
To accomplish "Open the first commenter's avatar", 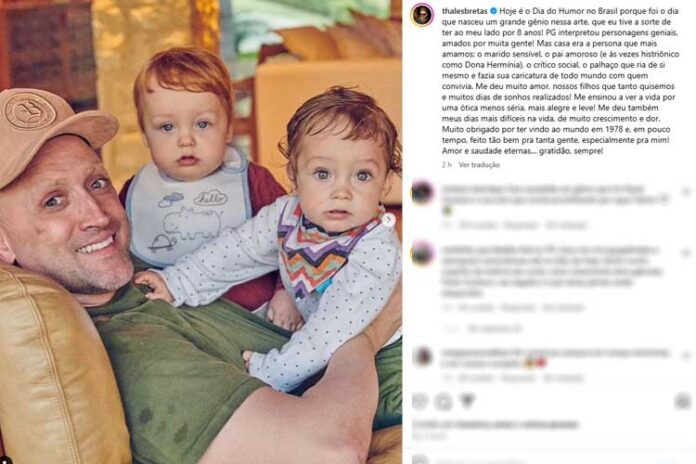I will click(x=422, y=193).
